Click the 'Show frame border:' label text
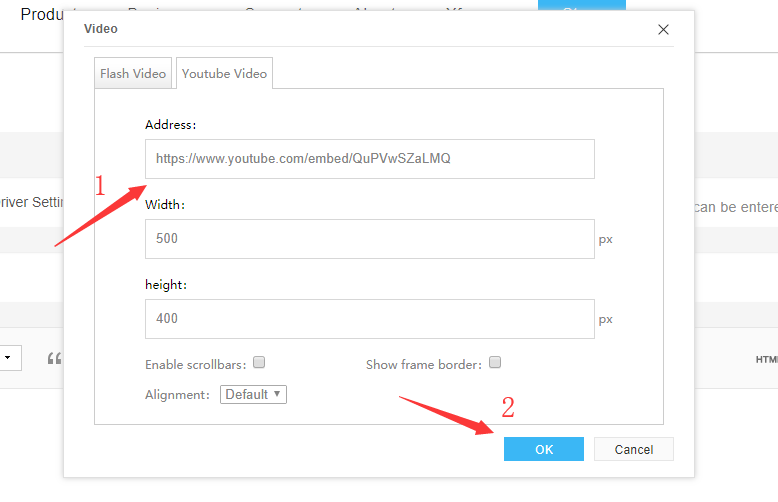 (424, 365)
